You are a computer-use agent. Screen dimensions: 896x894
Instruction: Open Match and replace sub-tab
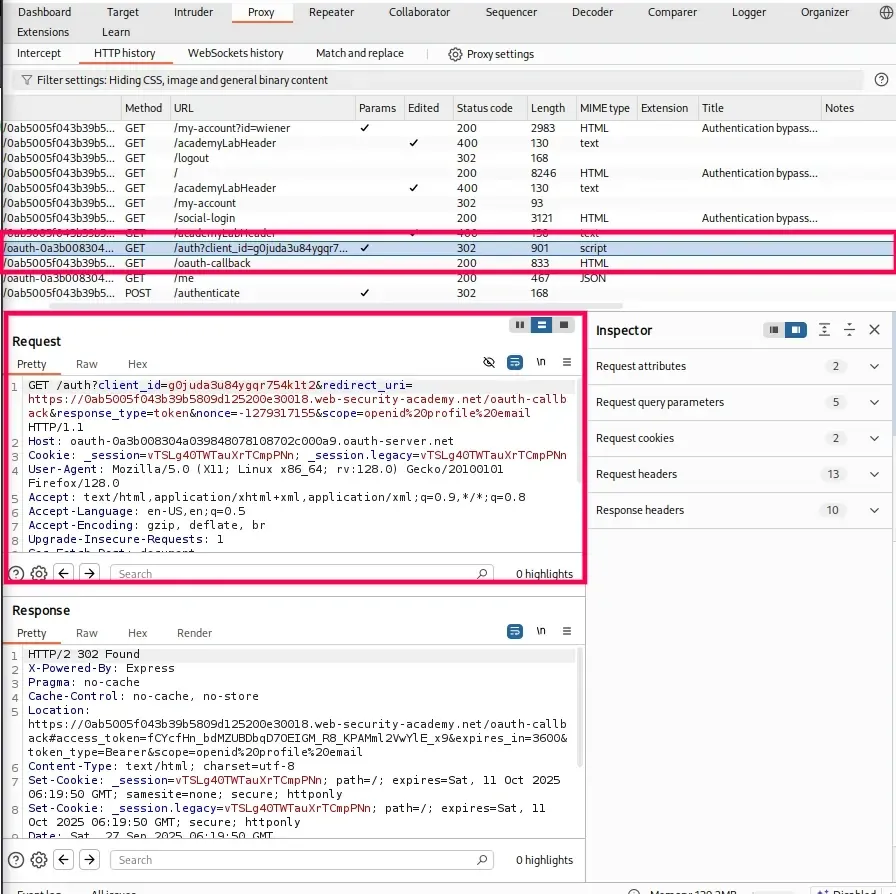click(359, 53)
